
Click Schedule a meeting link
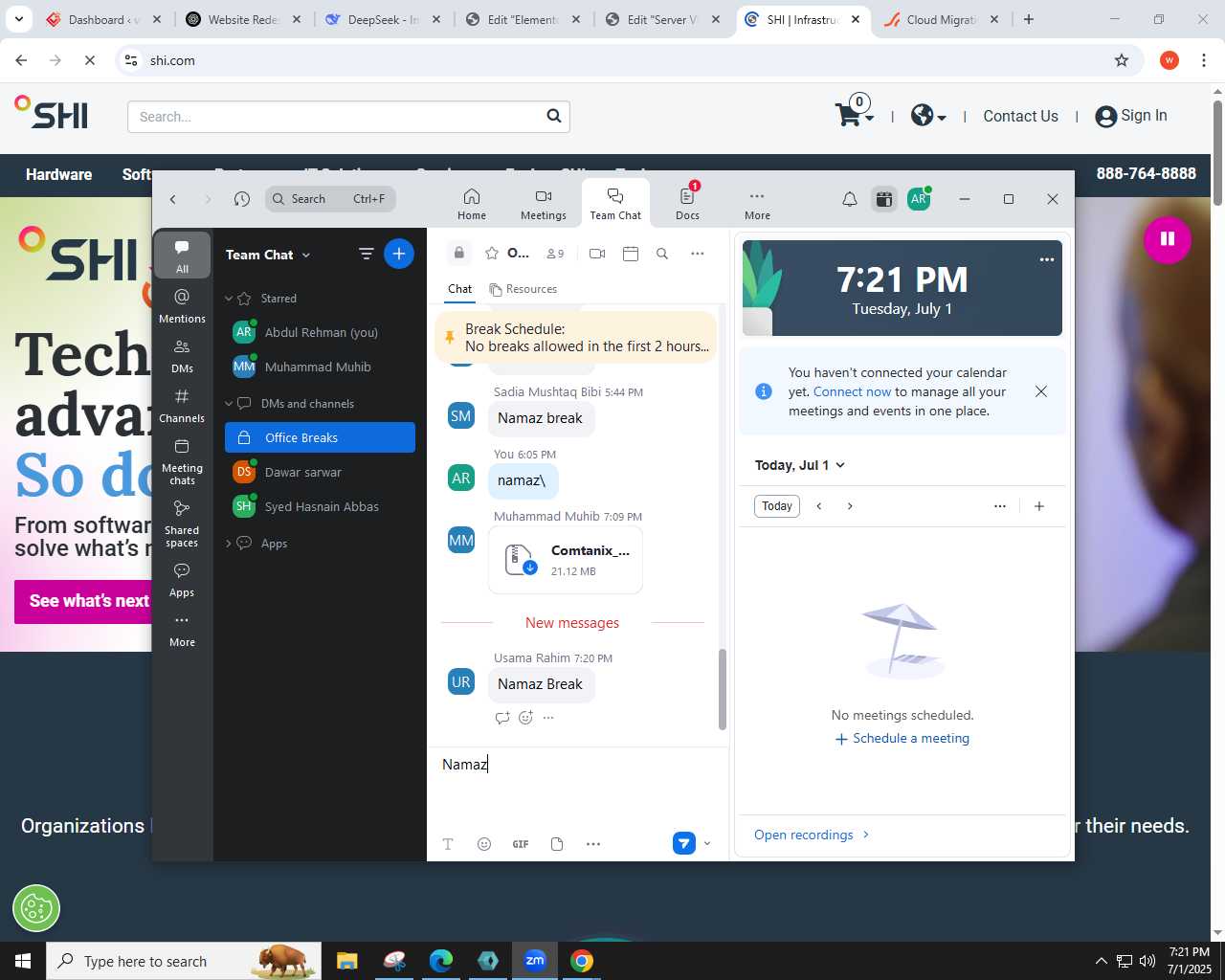pyautogui.click(x=902, y=739)
